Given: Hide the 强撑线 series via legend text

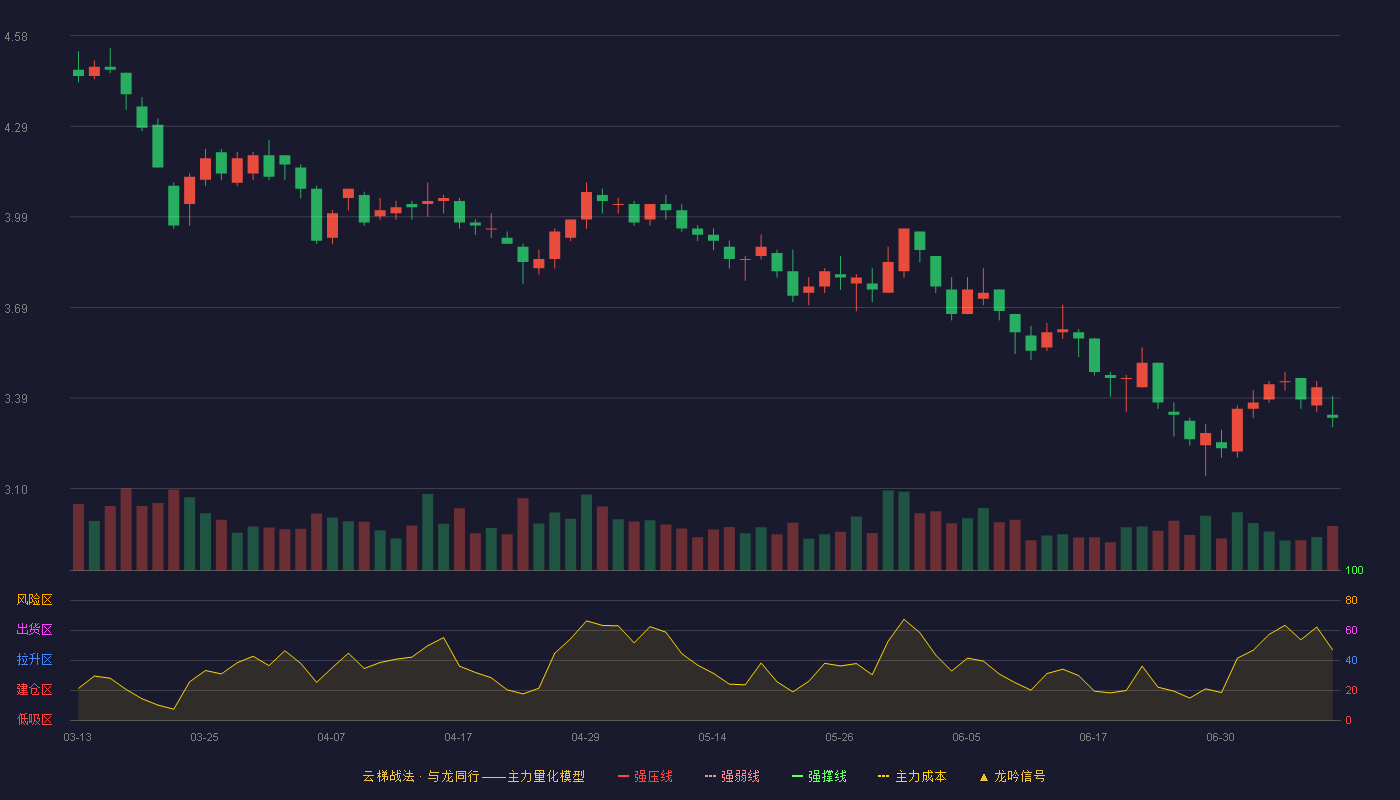Looking at the screenshot, I should [x=827, y=776].
